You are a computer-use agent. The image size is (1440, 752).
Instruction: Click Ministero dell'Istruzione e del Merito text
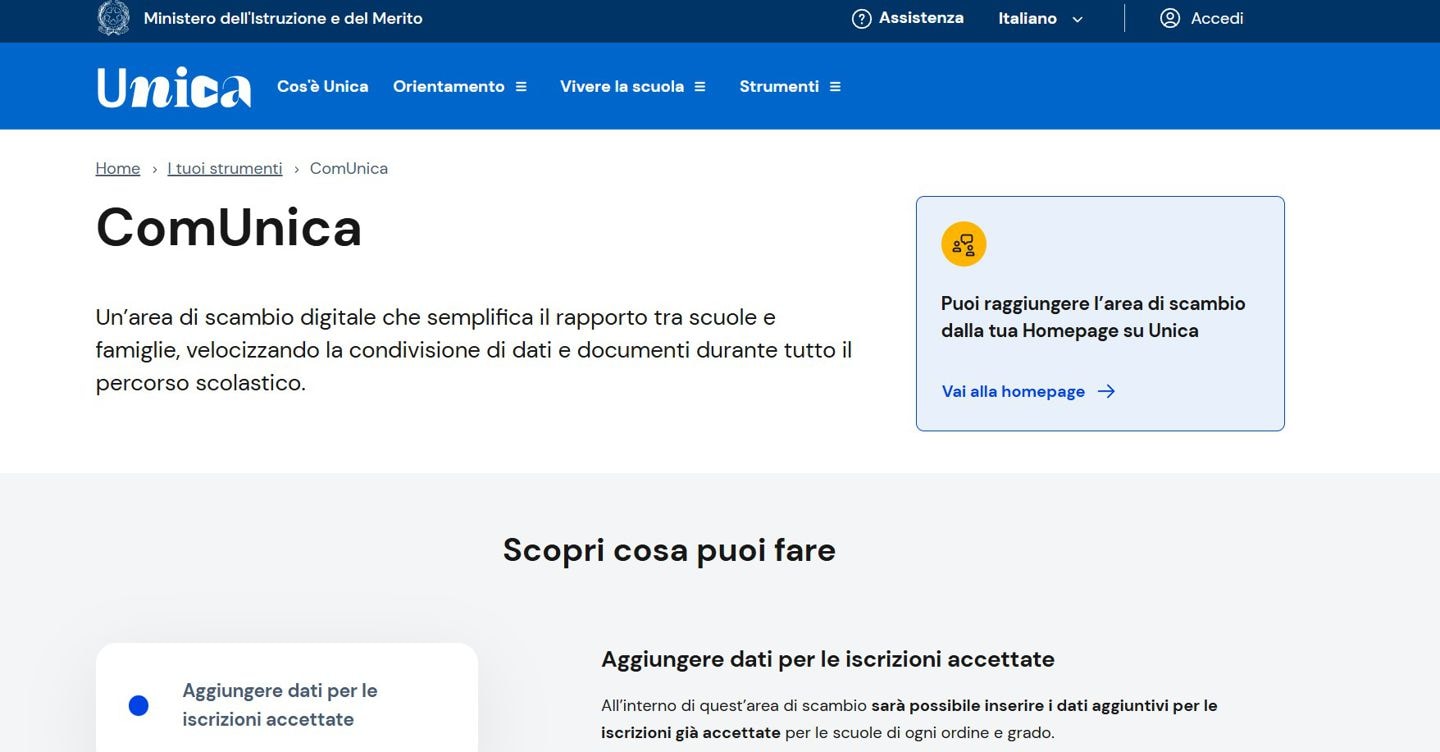(283, 18)
